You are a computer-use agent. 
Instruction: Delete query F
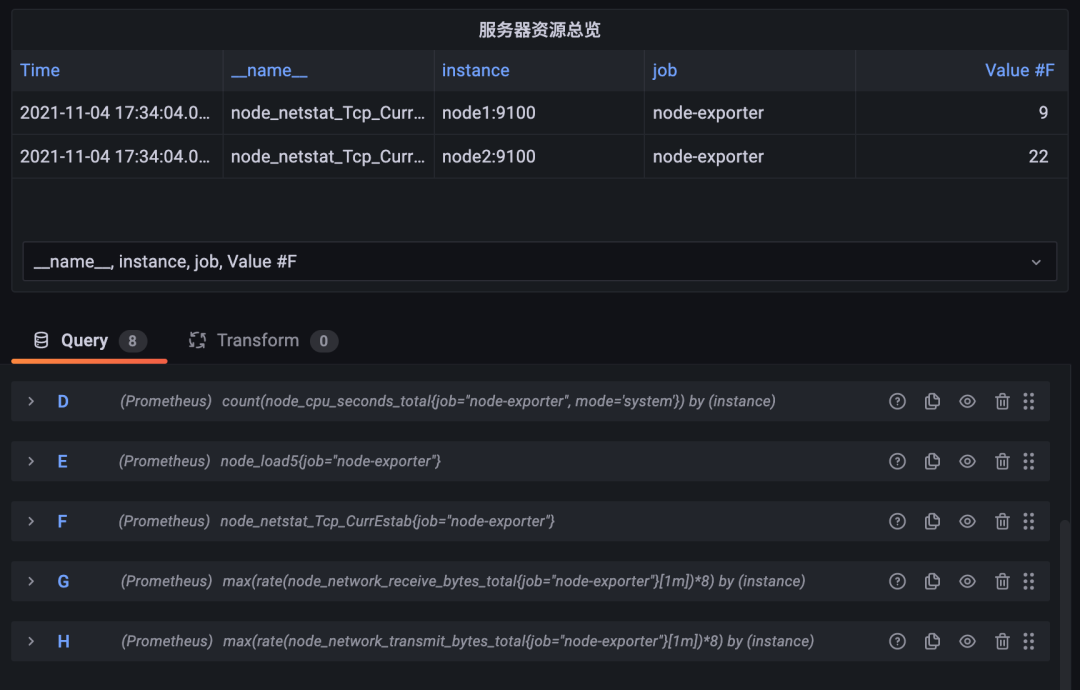1002,521
